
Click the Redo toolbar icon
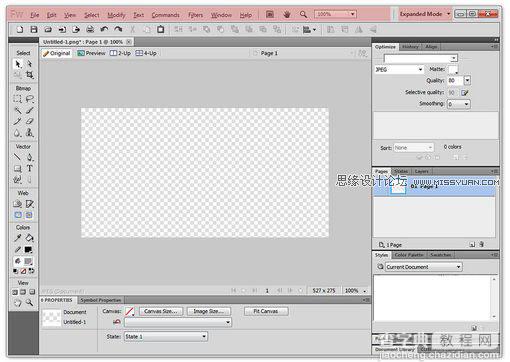click(x=118, y=29)
